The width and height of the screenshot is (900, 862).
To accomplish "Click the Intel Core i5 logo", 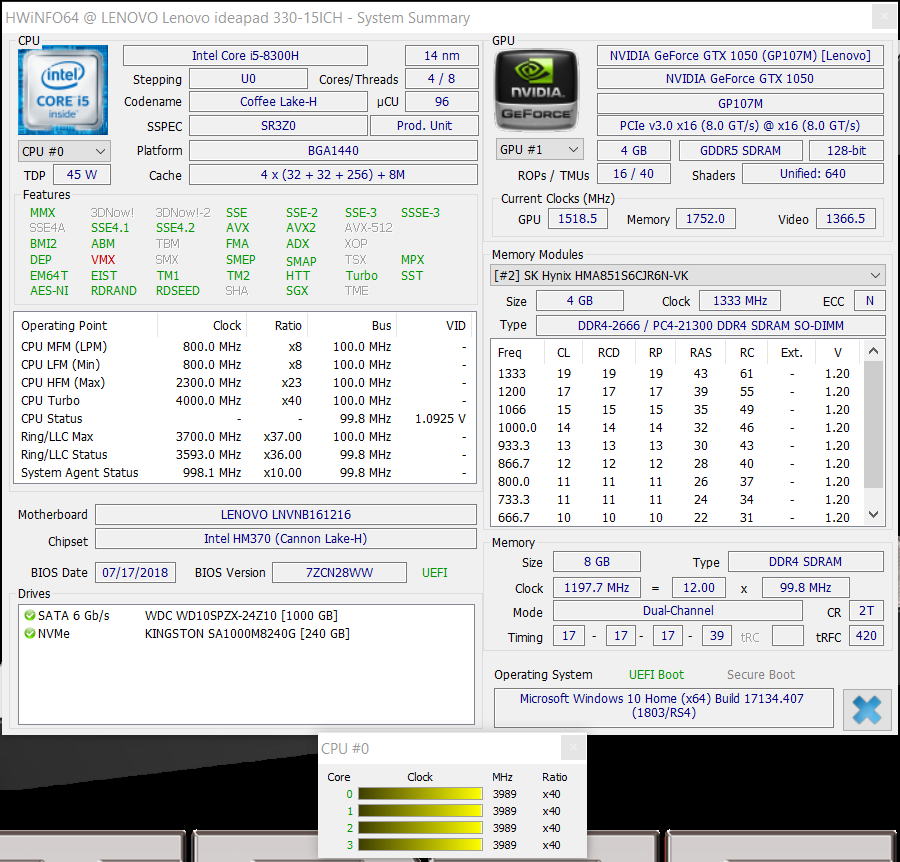I will 63,90.
